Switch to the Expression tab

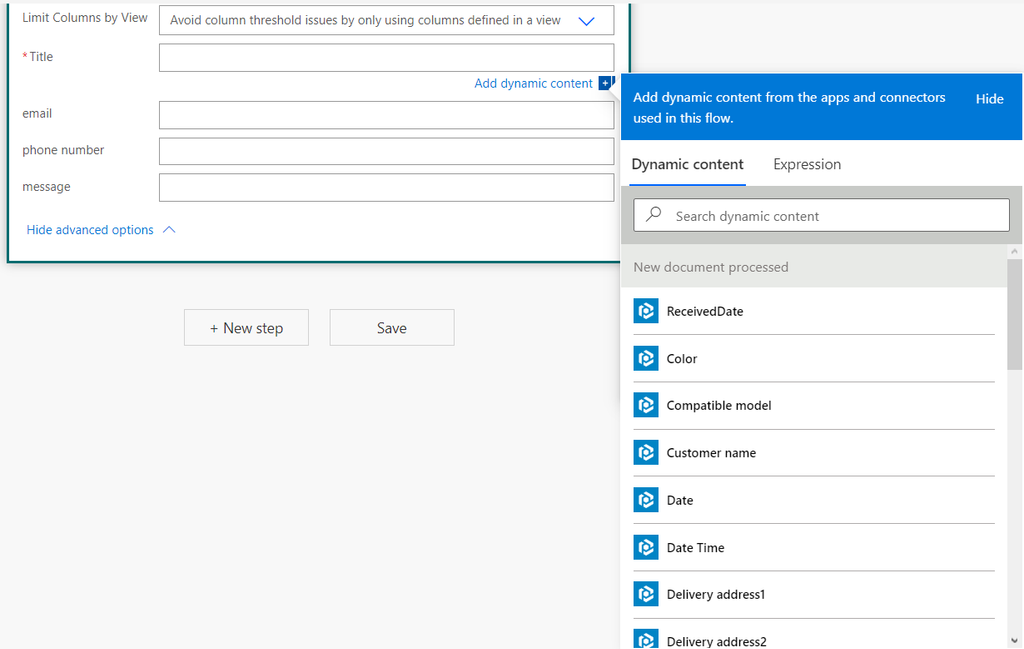point(806,164)
